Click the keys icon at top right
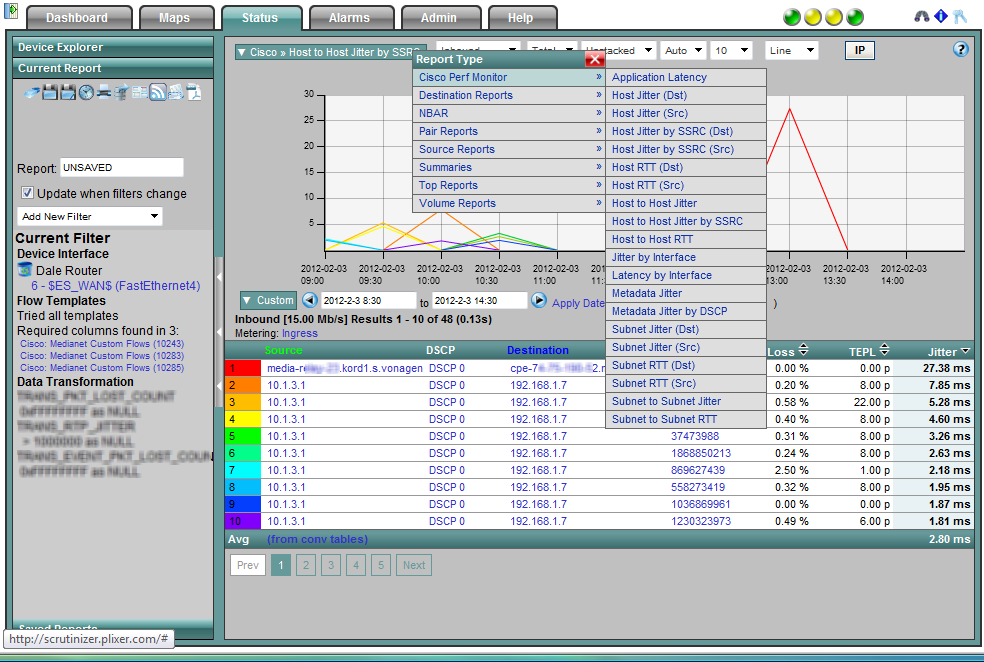This screenshot has width=984, height=662. (960, 17)
